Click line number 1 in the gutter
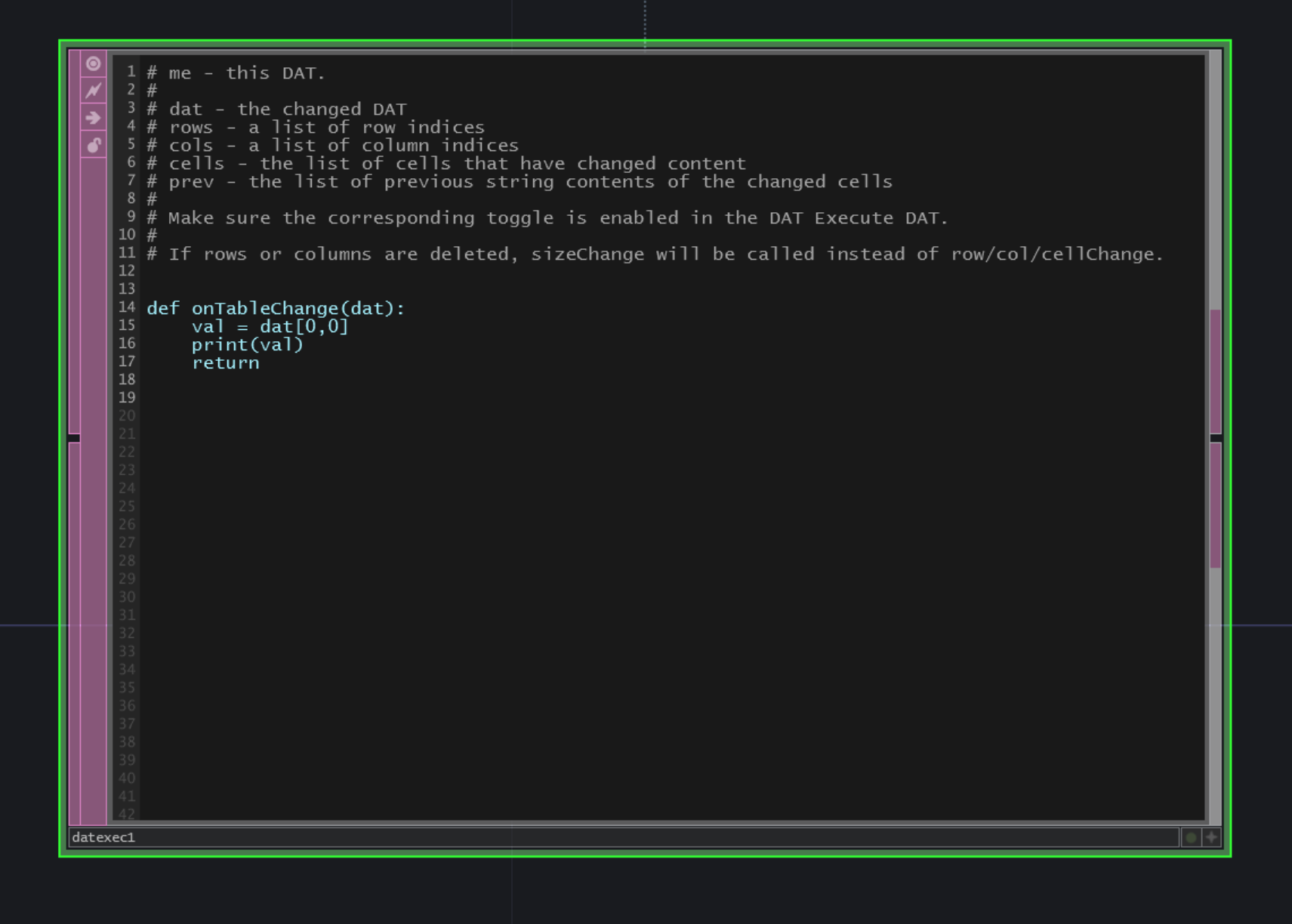Viewport: 1292px width, 924px height. tap(131, 72)
